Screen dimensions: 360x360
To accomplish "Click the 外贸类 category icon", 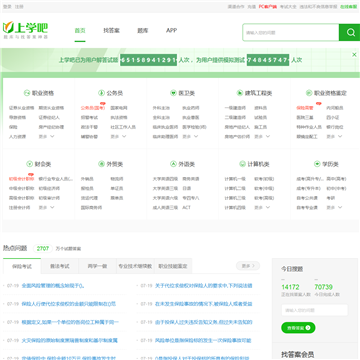I will point(101,164).
